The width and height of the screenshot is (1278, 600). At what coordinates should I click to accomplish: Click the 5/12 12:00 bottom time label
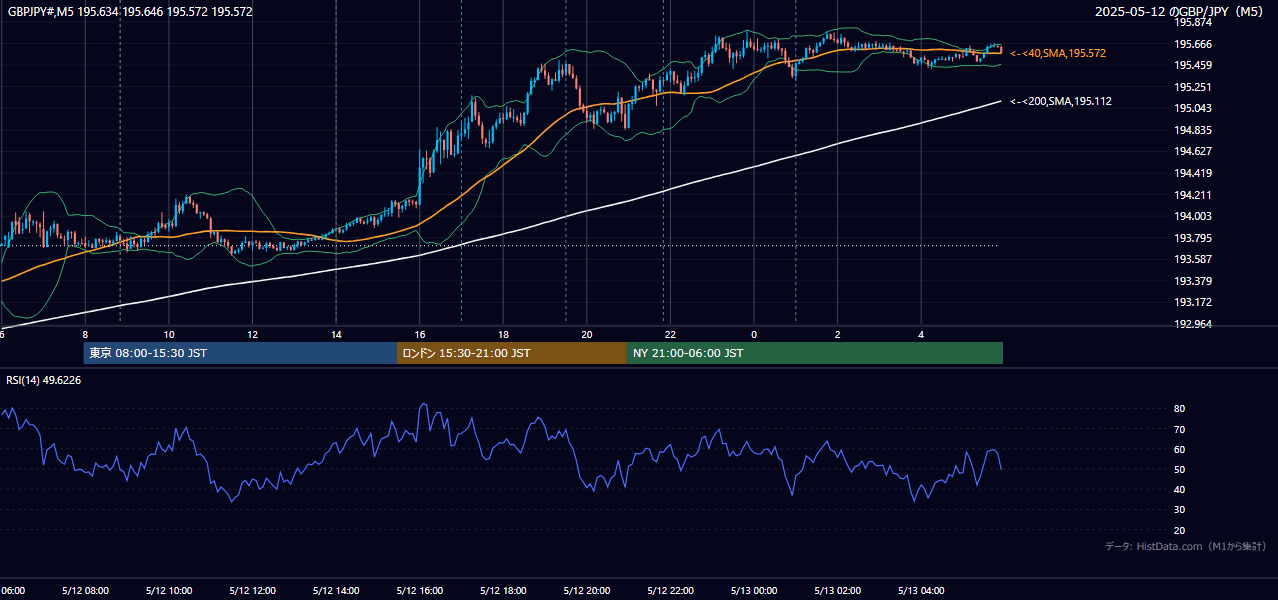(x=253, y=591)
